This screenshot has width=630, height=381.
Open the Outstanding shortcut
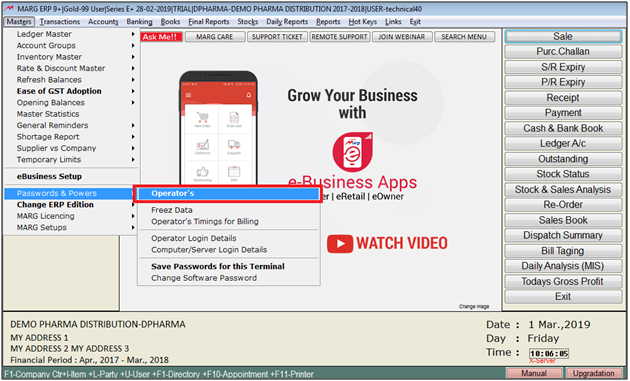click(563, 159)
